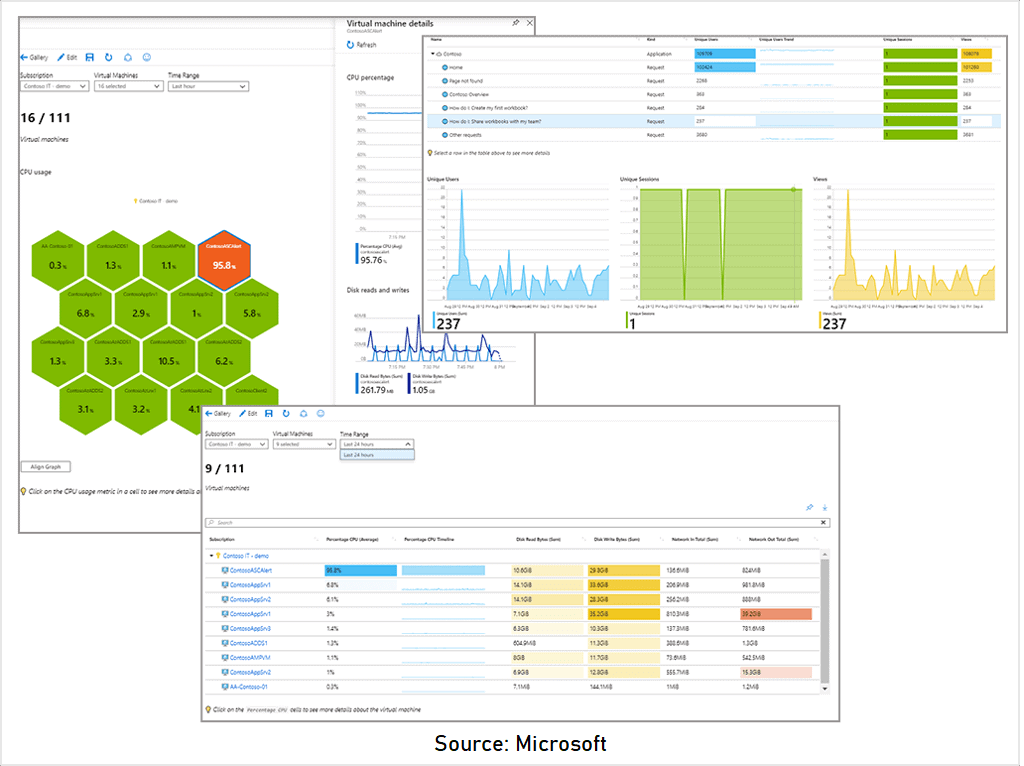1024x766 pixels.
Task: Go back to Gallery in the 9 / 111 workbook
Action: 218,413
